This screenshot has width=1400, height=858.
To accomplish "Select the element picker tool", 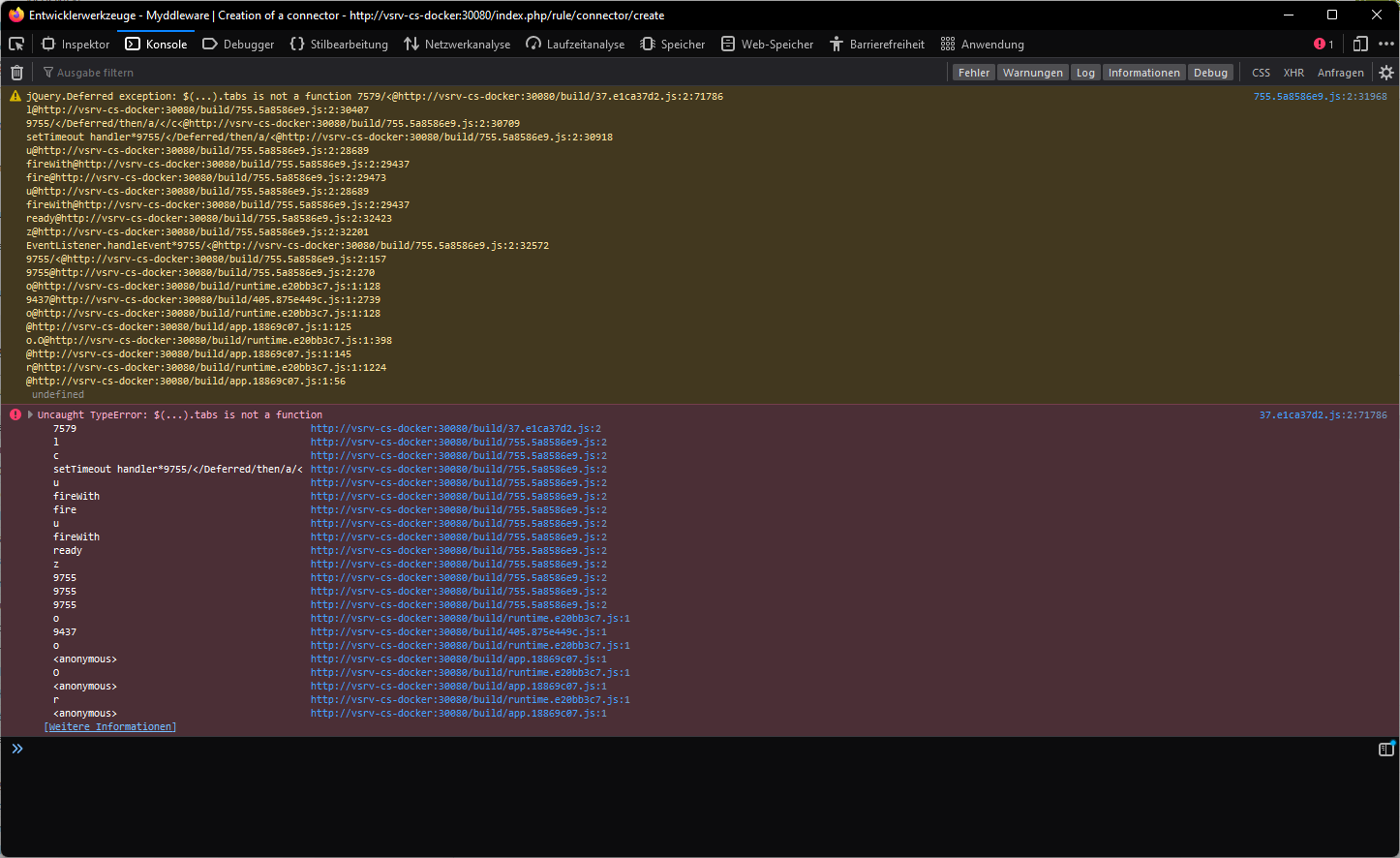I will click(15, 44).
